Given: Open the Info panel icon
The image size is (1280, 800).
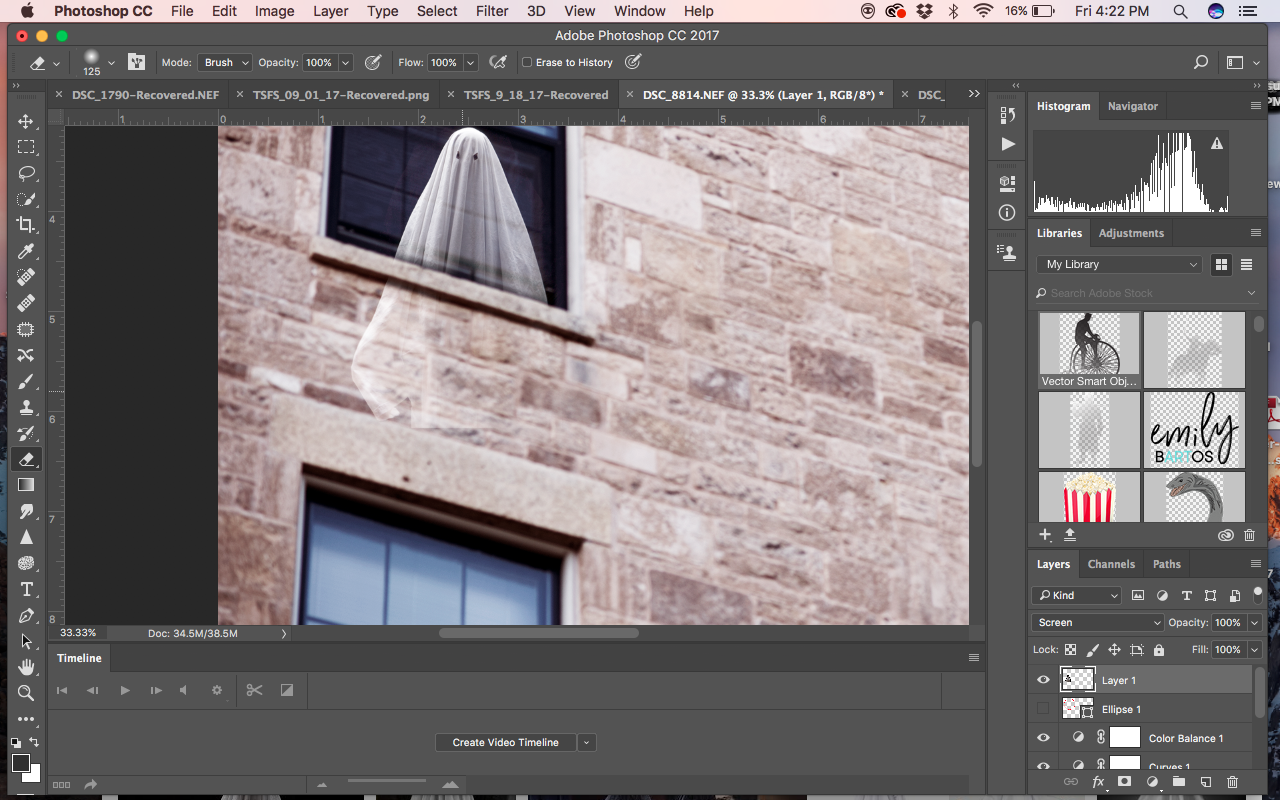Looking at the screenshot, I should click(x=1007, y=213).
